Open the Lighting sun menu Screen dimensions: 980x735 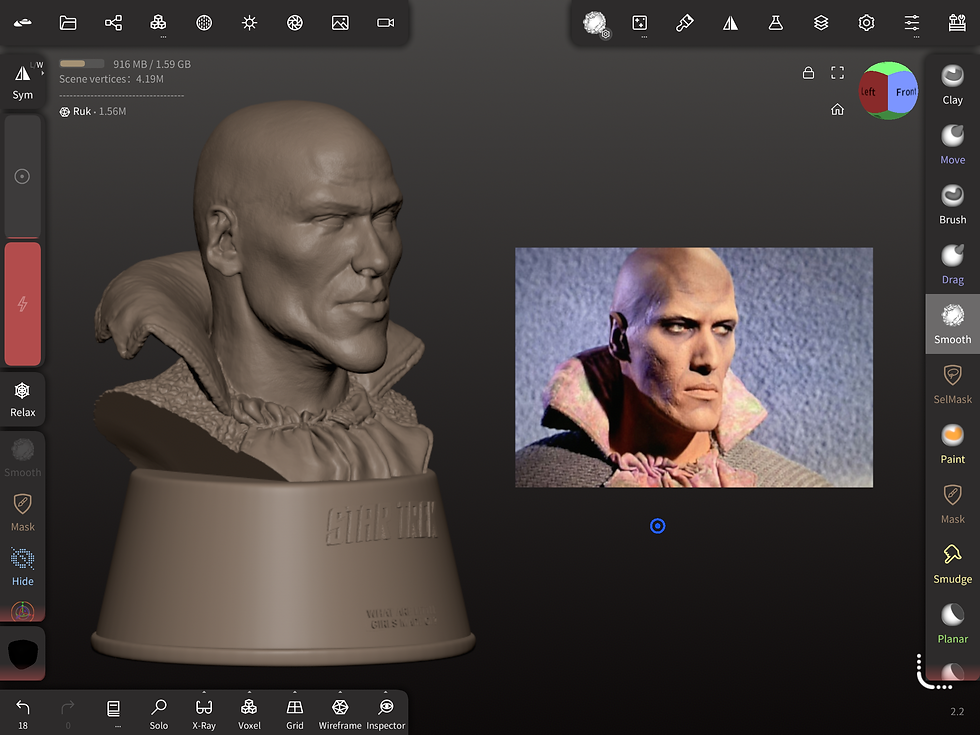(x=249, y=23)
